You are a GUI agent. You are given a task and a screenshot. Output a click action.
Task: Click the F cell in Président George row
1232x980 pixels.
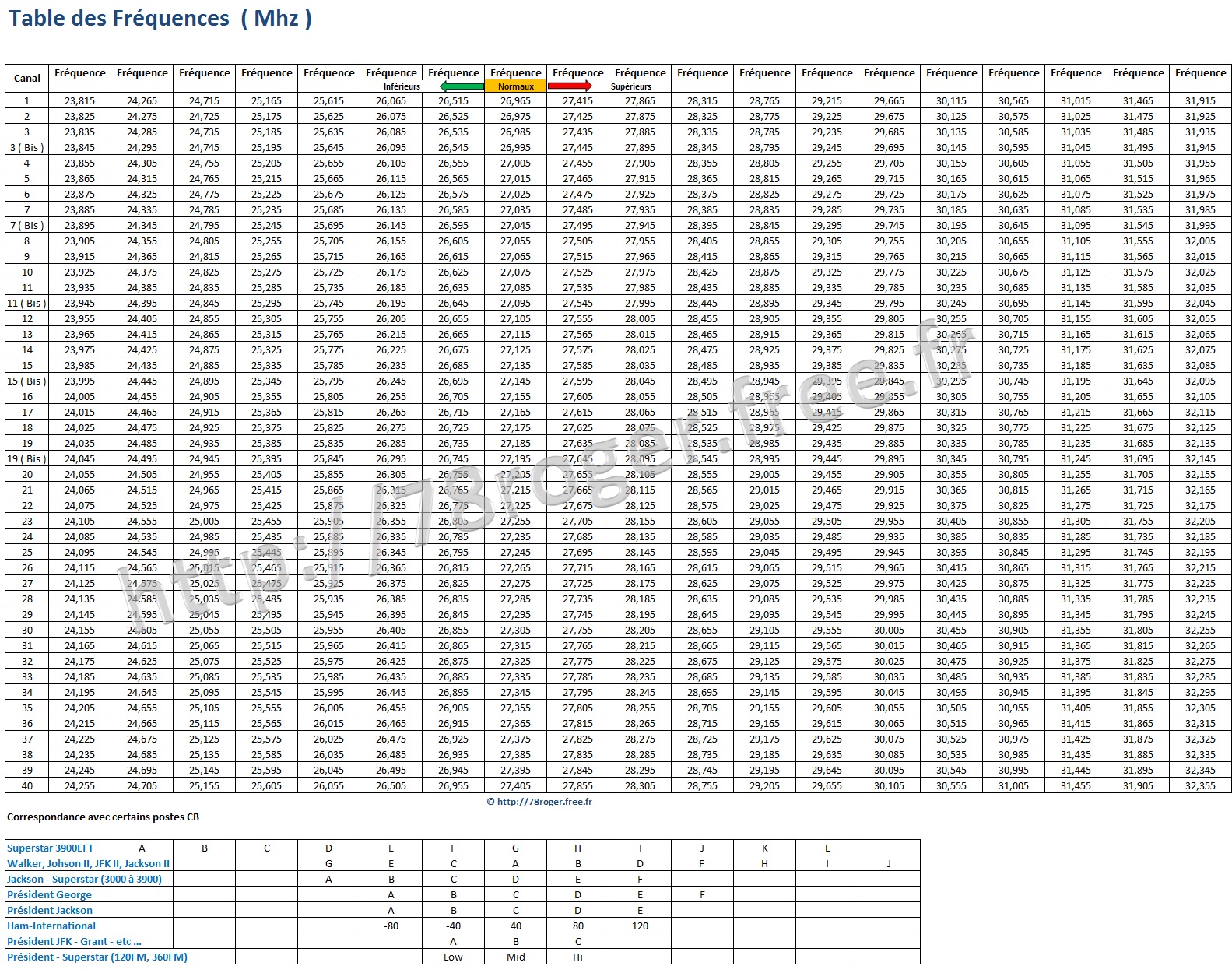(703, 895)
